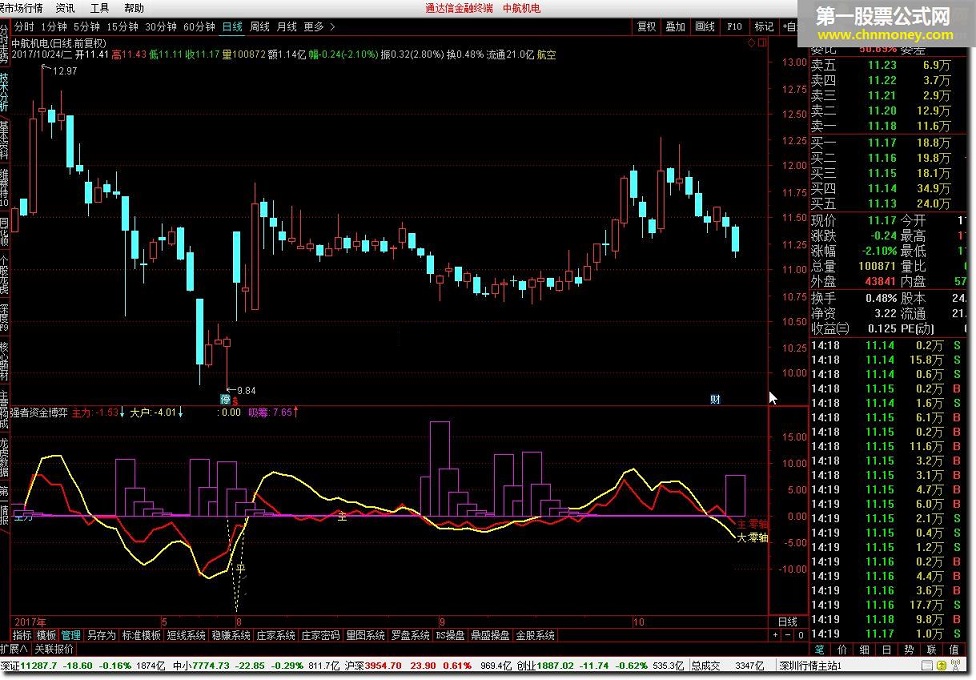The height and width of the screenshot is (680, 976).
Task: Switch chart to 60分钟 period
Action: click(199, 27)
